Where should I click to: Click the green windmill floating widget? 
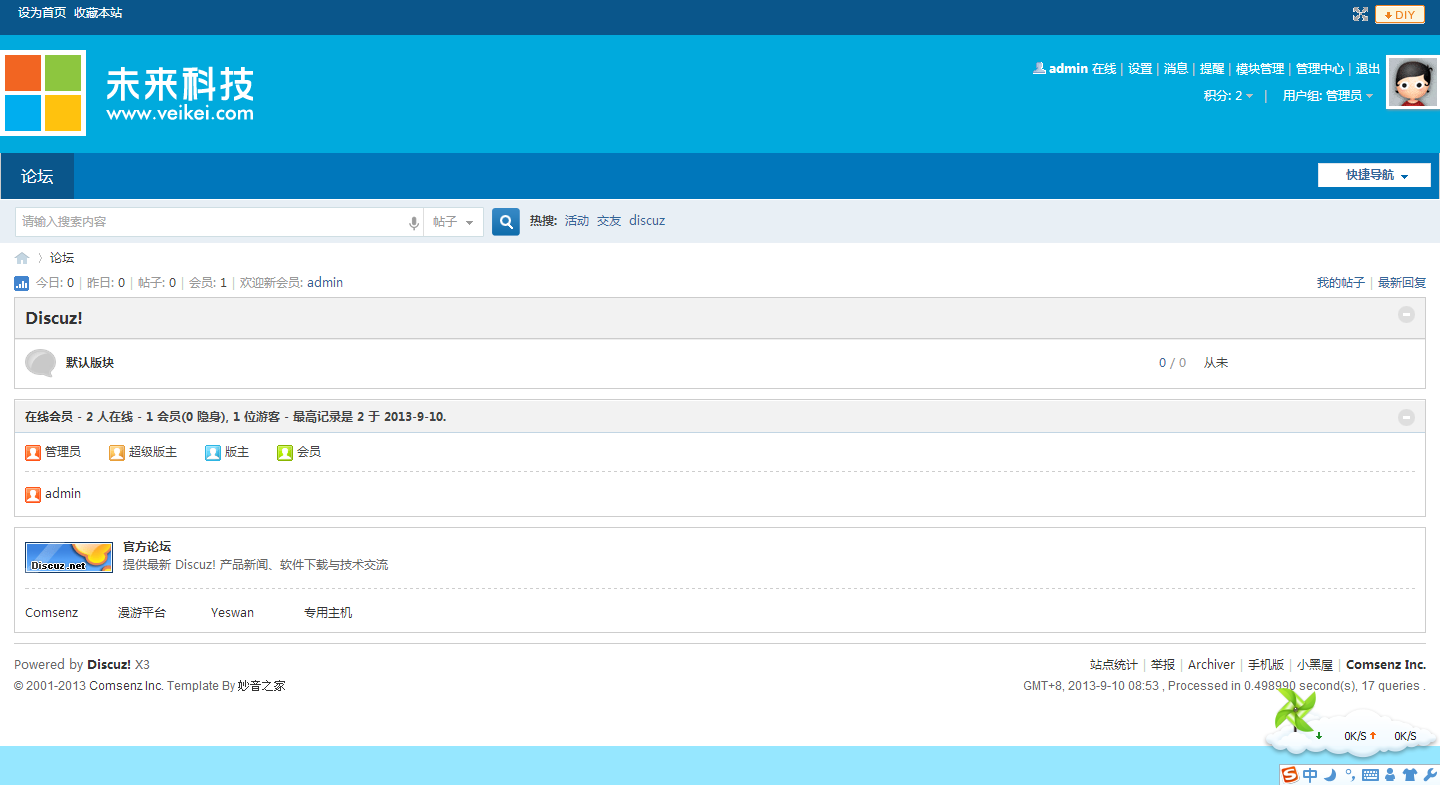1296,710
